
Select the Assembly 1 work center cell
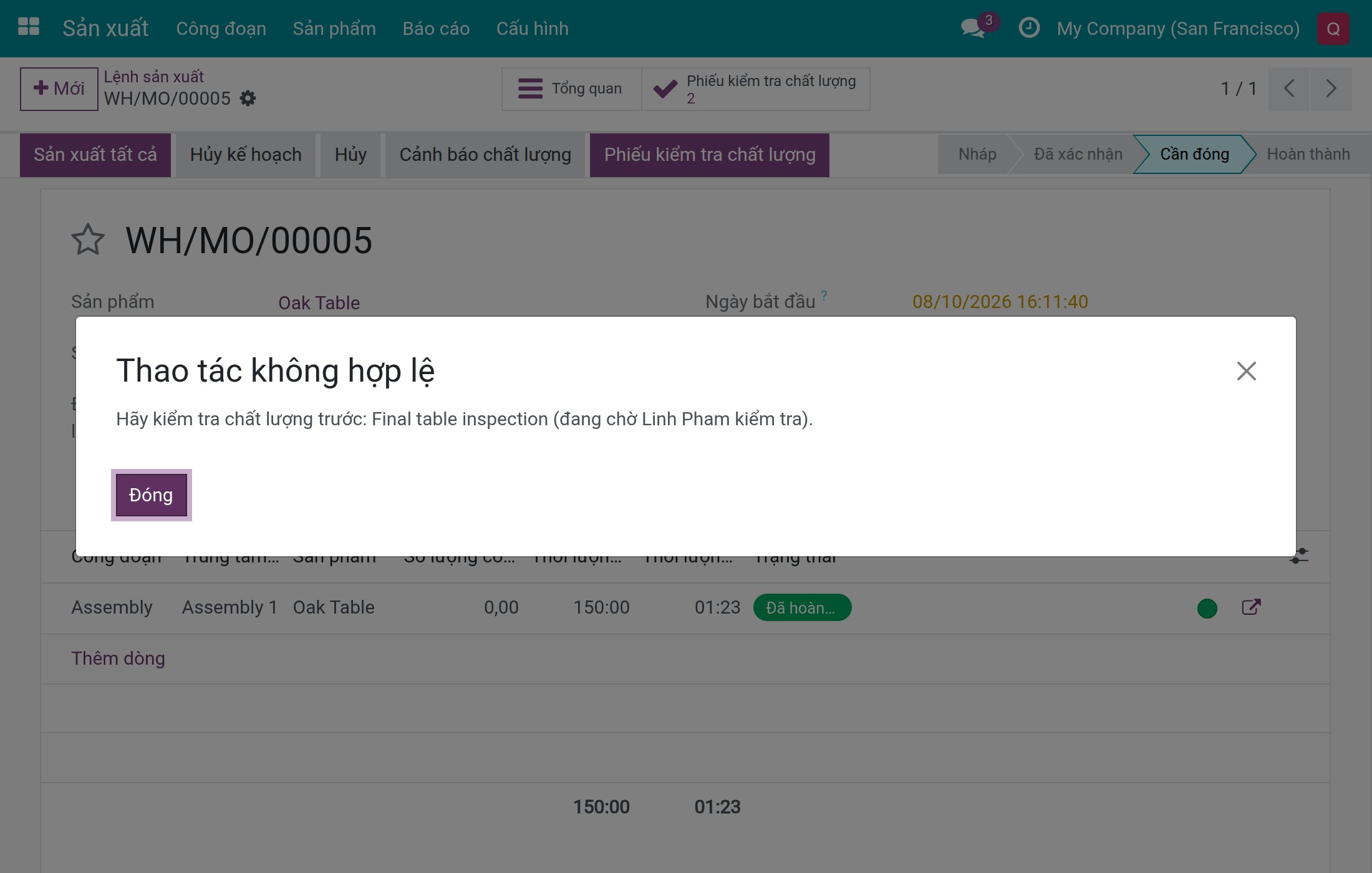coord(229,607)
